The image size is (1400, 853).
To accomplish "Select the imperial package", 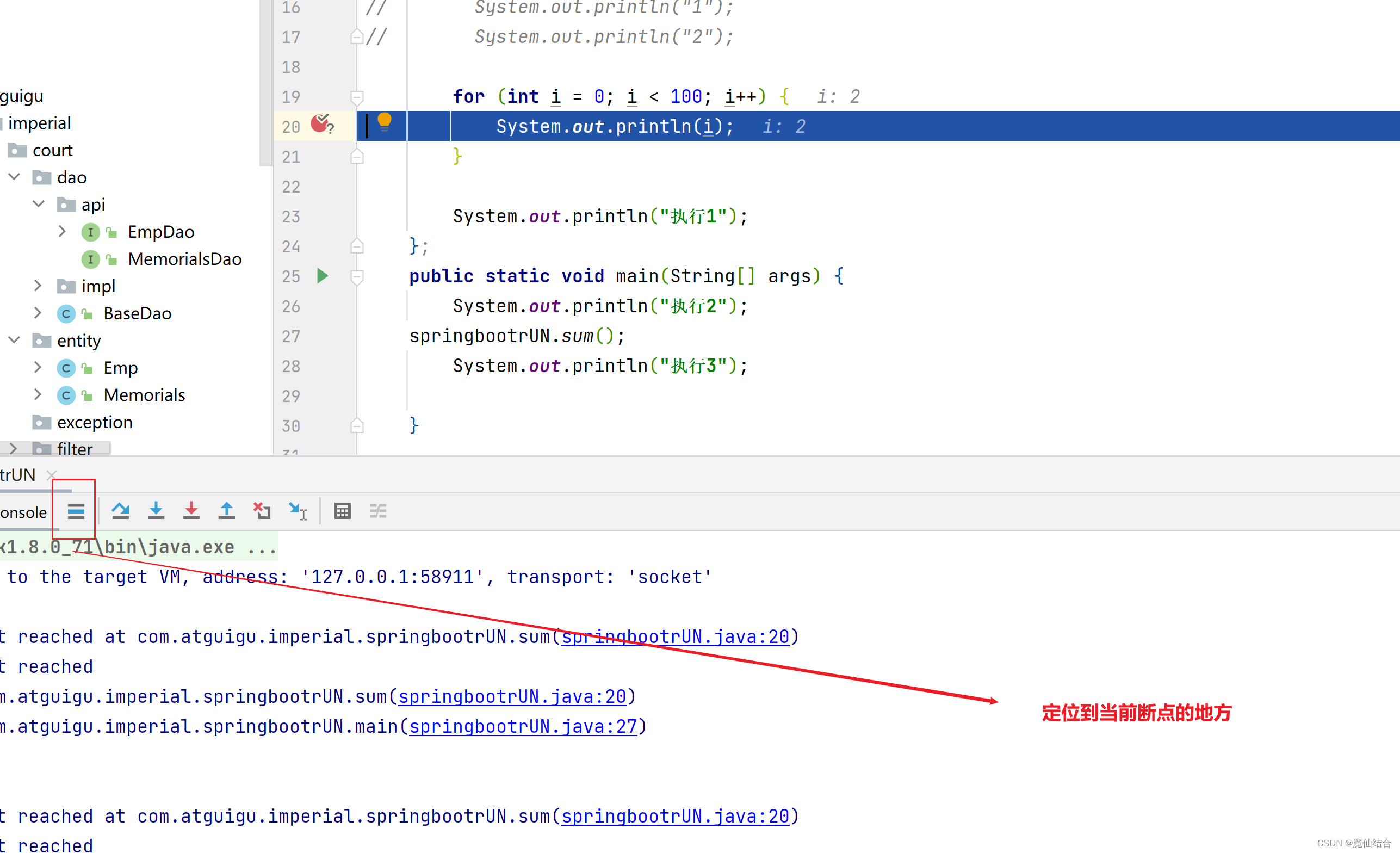I will (x=39, y=123).
